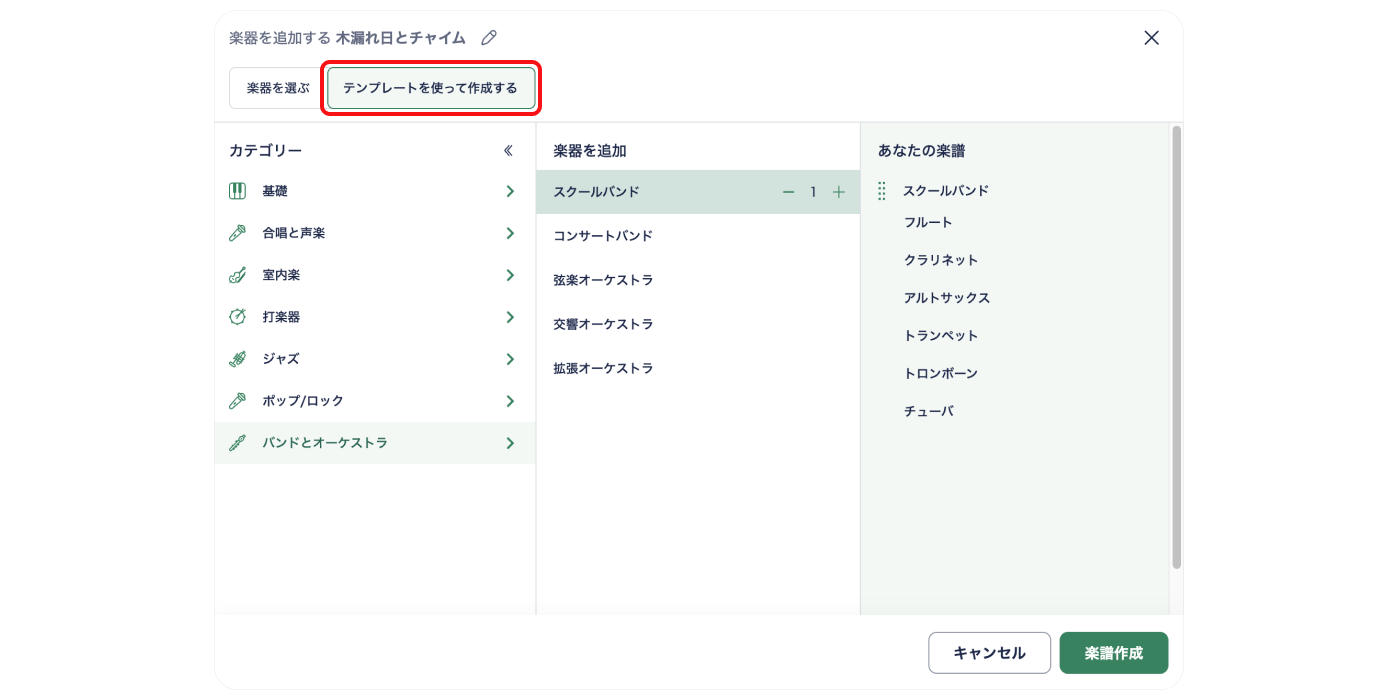Click the mic icon next to ポップ/ロック
Screen dimensions: 1400x700
237,401
